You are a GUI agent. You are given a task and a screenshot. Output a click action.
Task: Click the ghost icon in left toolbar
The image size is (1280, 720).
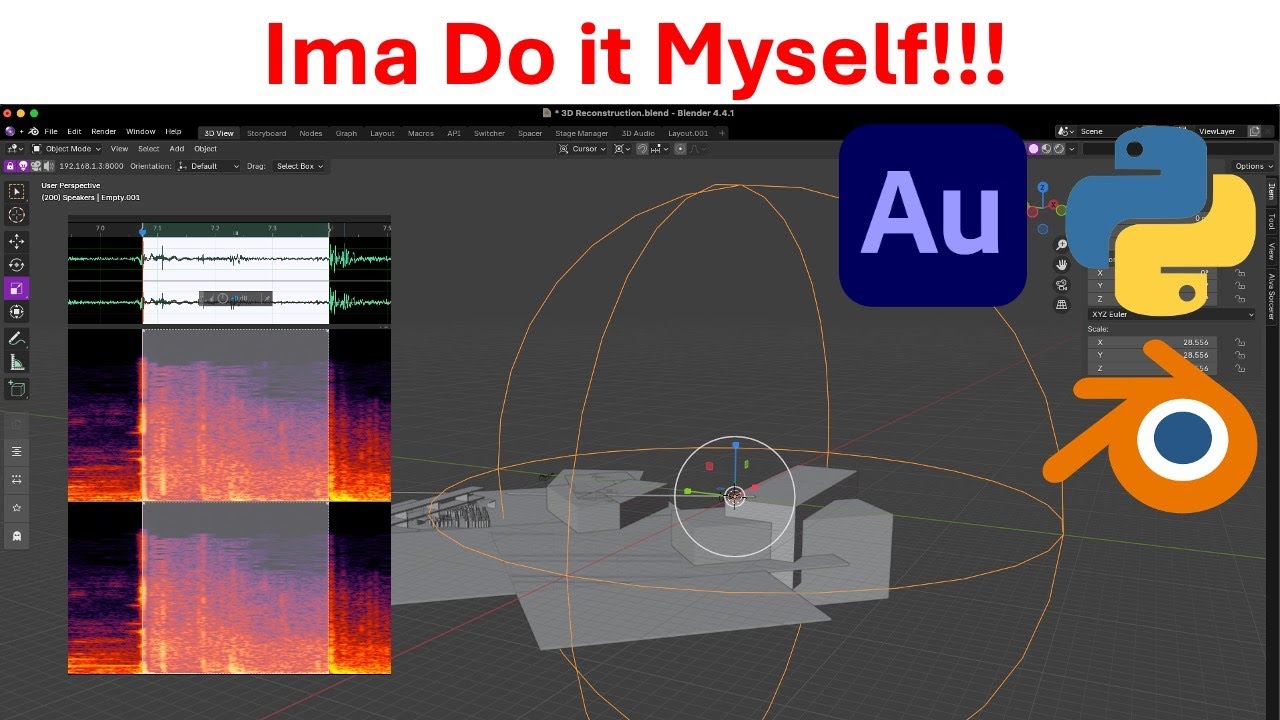[17, 536]
